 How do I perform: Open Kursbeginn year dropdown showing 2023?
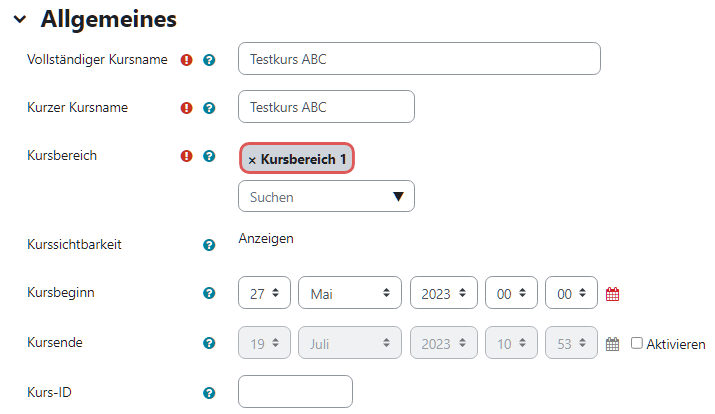[444, 293]
